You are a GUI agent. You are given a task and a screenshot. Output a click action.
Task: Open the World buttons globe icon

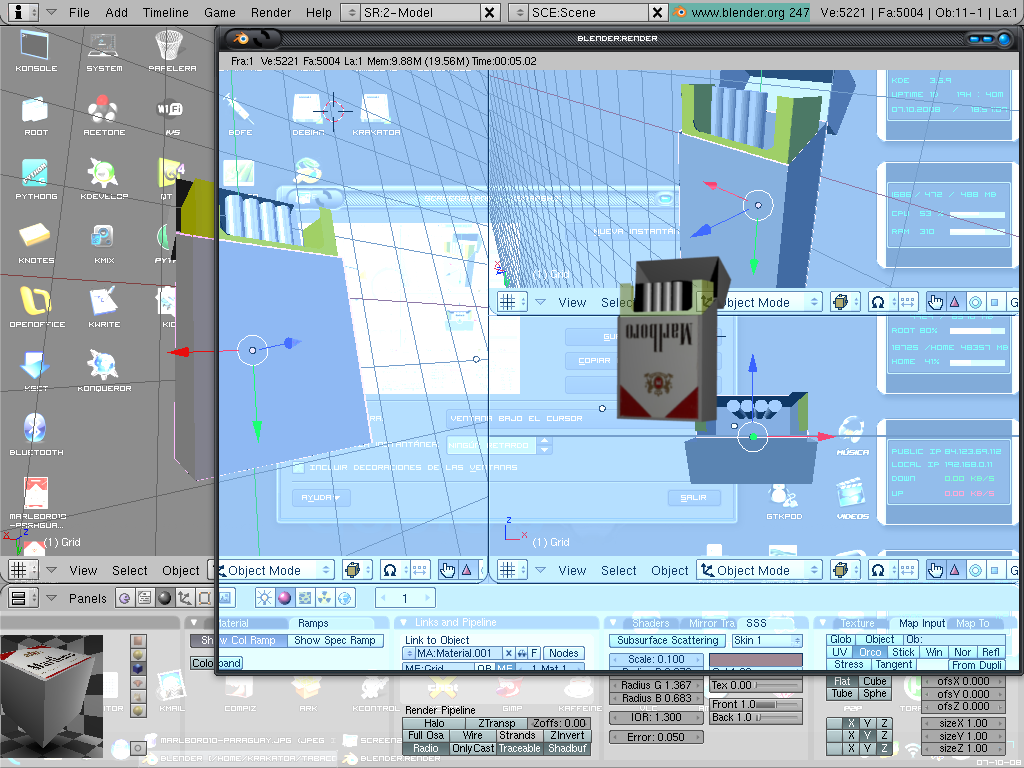click(345, 598)
